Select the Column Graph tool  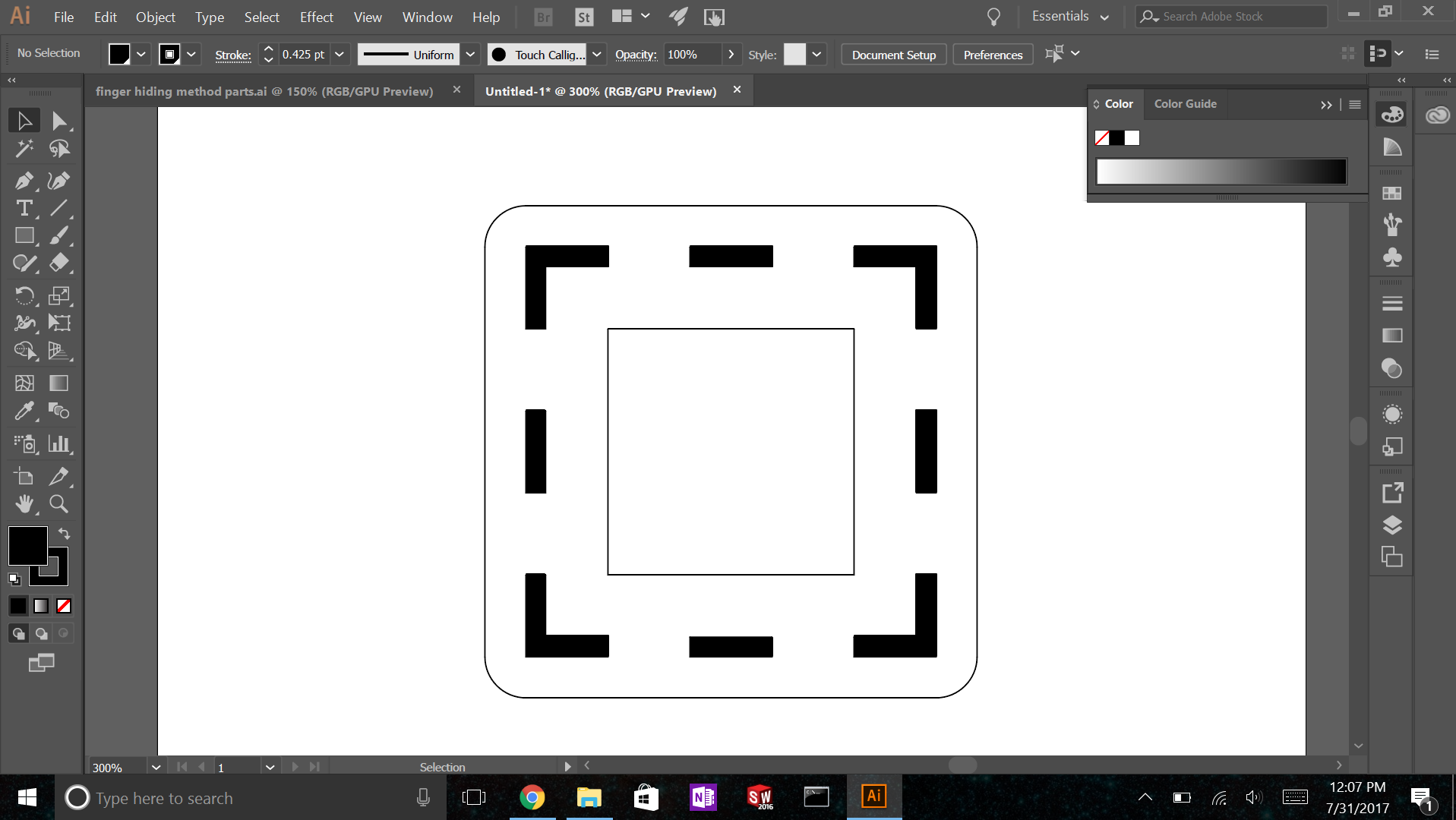[58, 443]
